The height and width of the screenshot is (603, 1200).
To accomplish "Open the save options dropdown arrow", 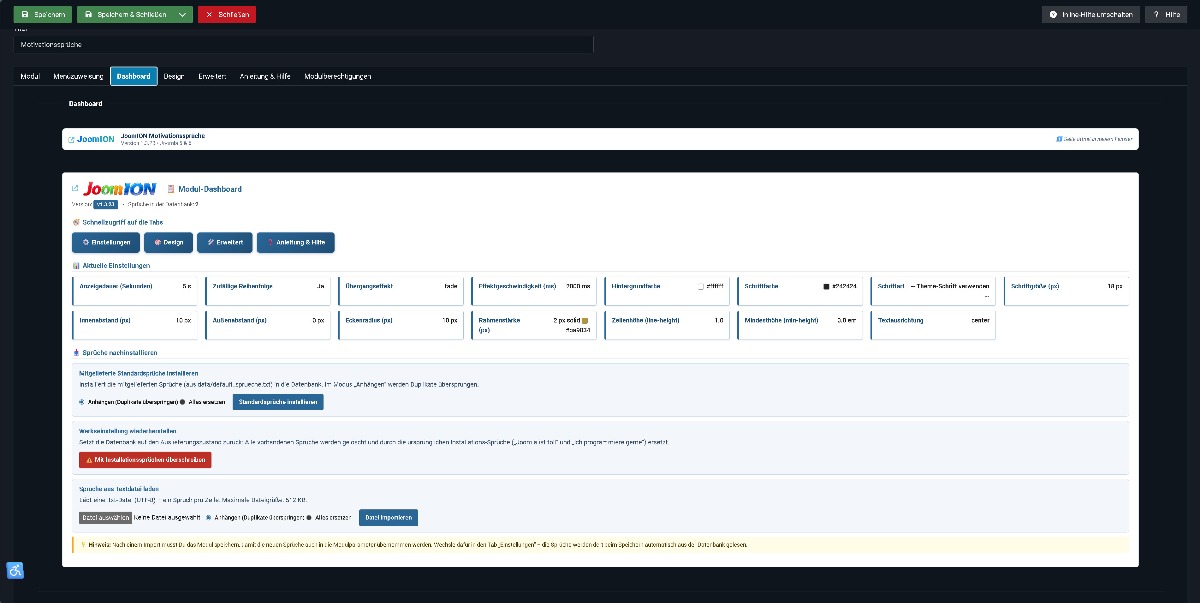I will 183,15.
